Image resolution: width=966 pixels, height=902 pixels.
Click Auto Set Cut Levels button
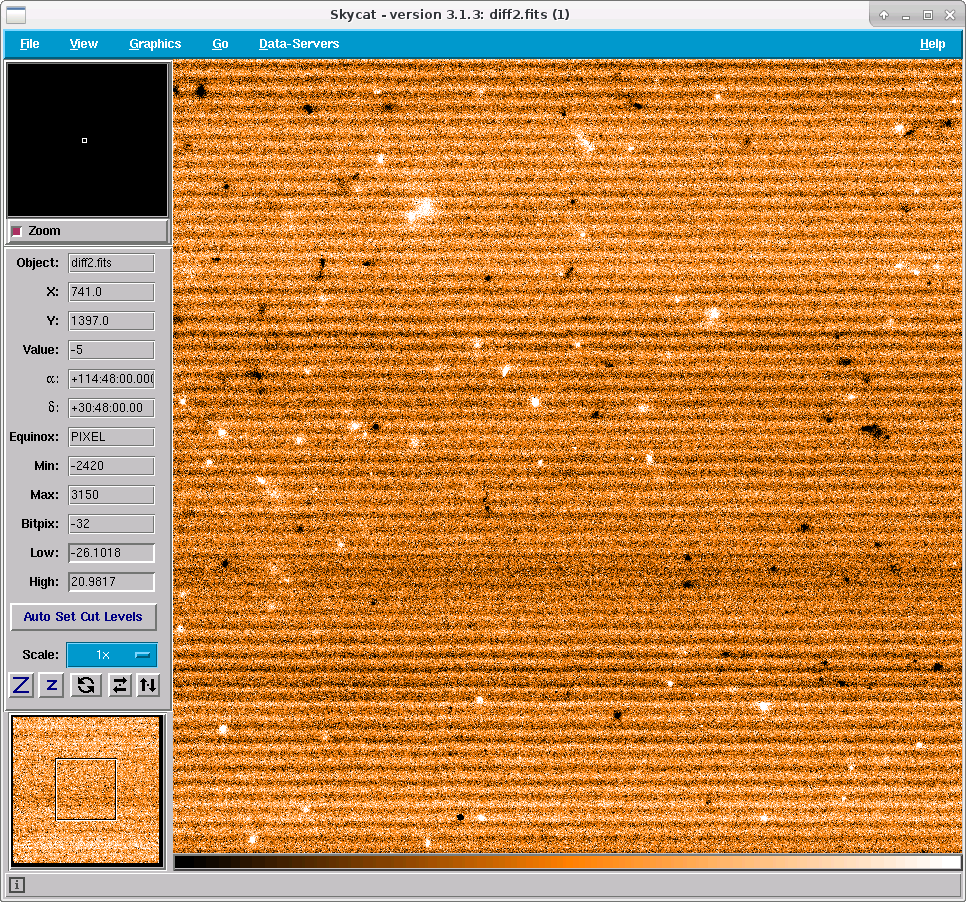[x=83, y=617]
